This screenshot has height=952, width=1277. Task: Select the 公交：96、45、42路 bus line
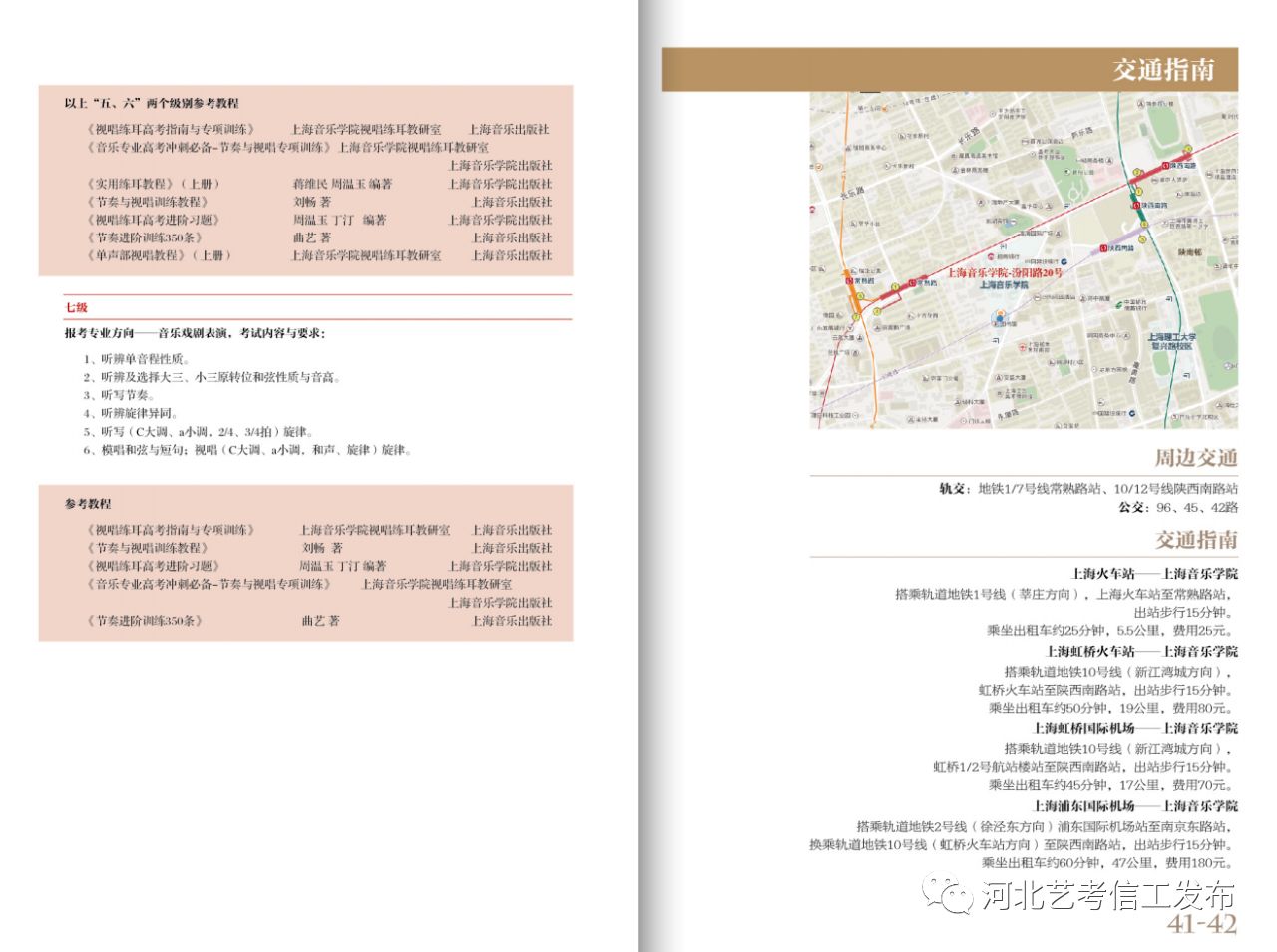(x=1177, y=507)
